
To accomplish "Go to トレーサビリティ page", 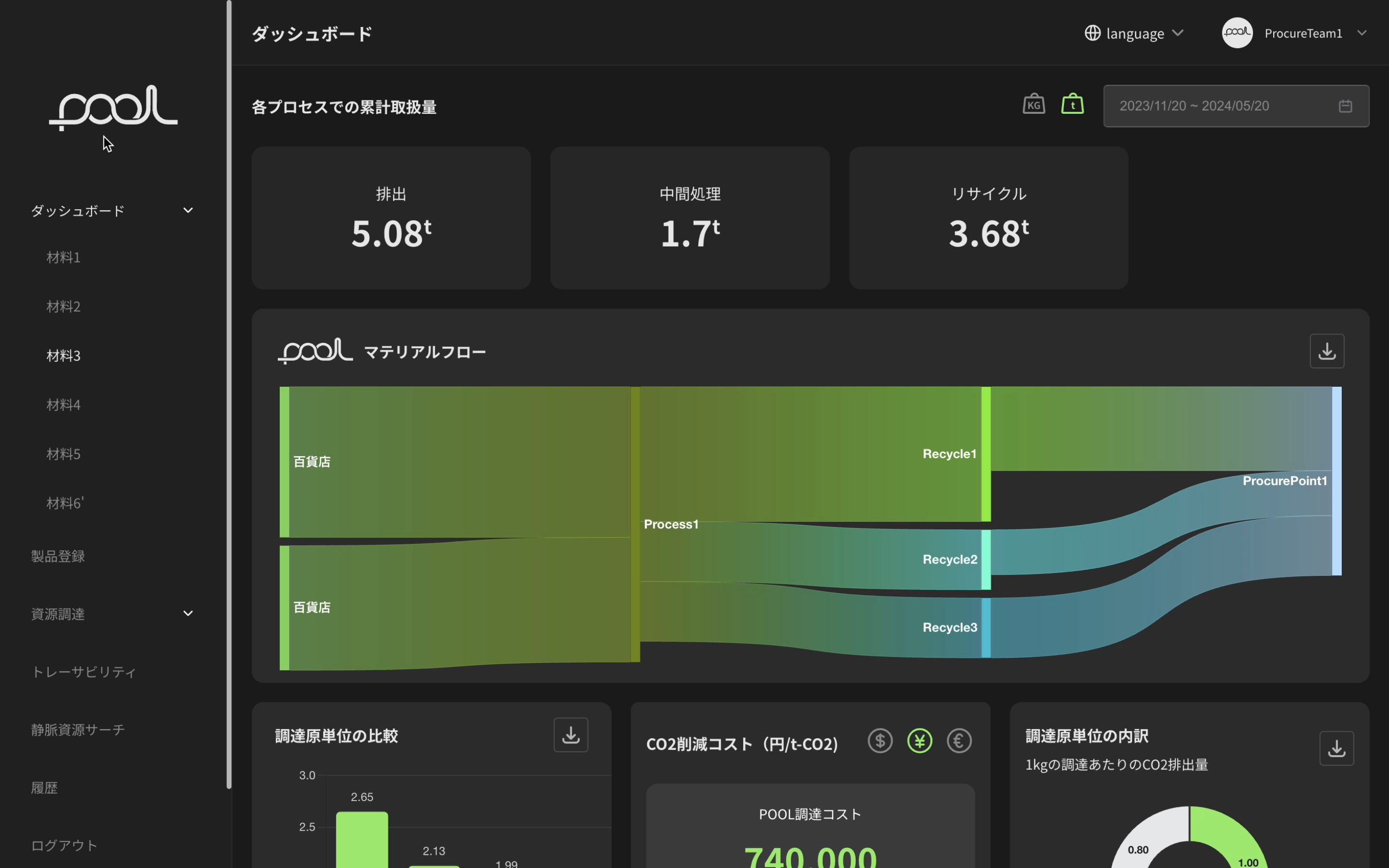I will tap(84, 672).
